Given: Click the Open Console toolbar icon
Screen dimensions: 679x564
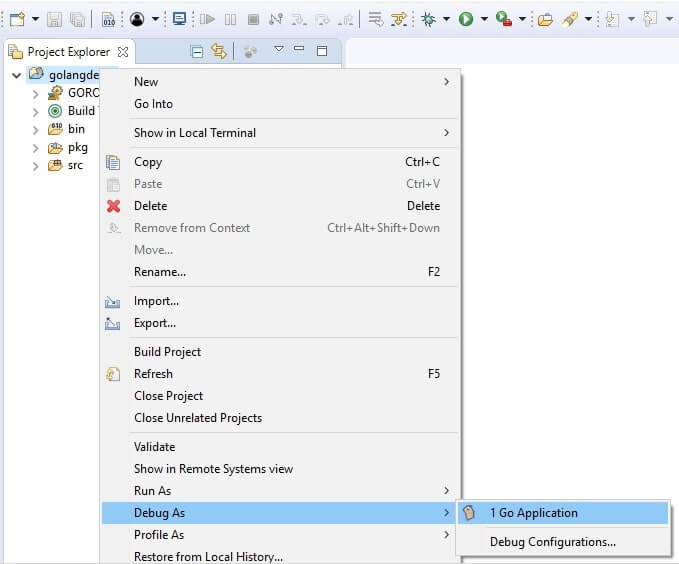Looking at the screenshot, I should point(179,19).
